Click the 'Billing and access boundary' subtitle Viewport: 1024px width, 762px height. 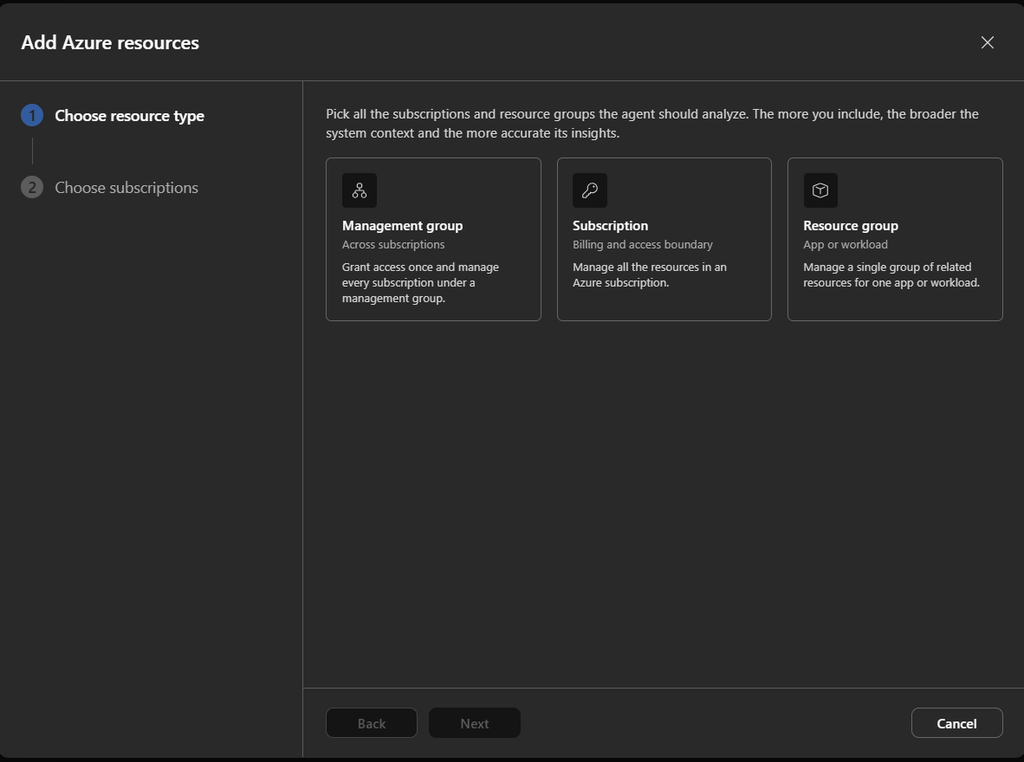coord(642,244)
